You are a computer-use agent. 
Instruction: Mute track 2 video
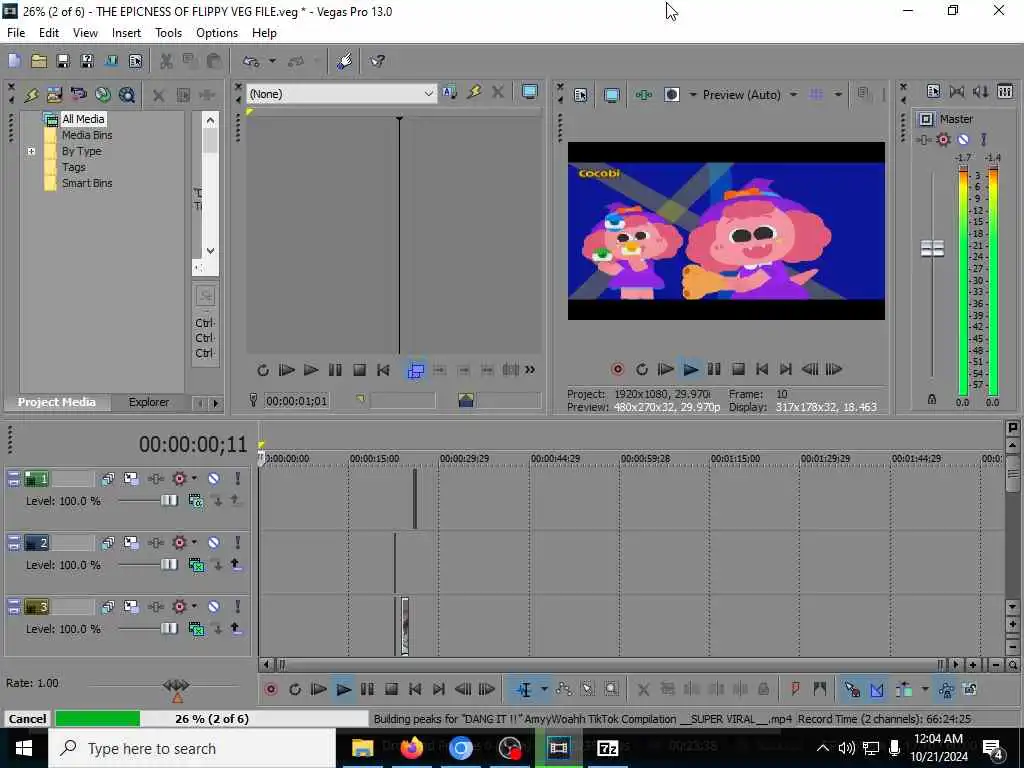pyautogui.click(x=214, y=543)
